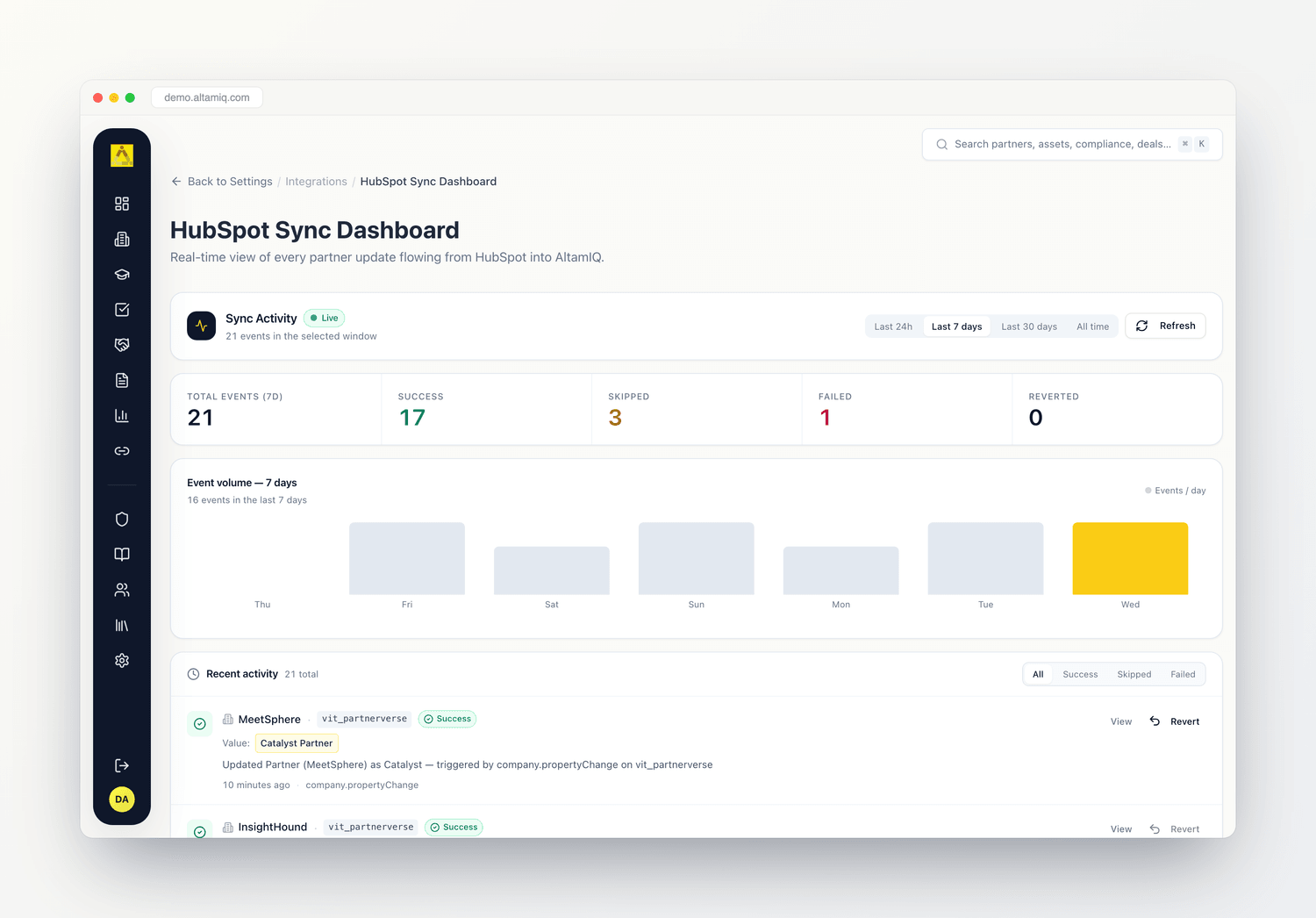Filter recent activity by Success
1316x918 pixels.
pyautogui.click(x=1080, y=675)
